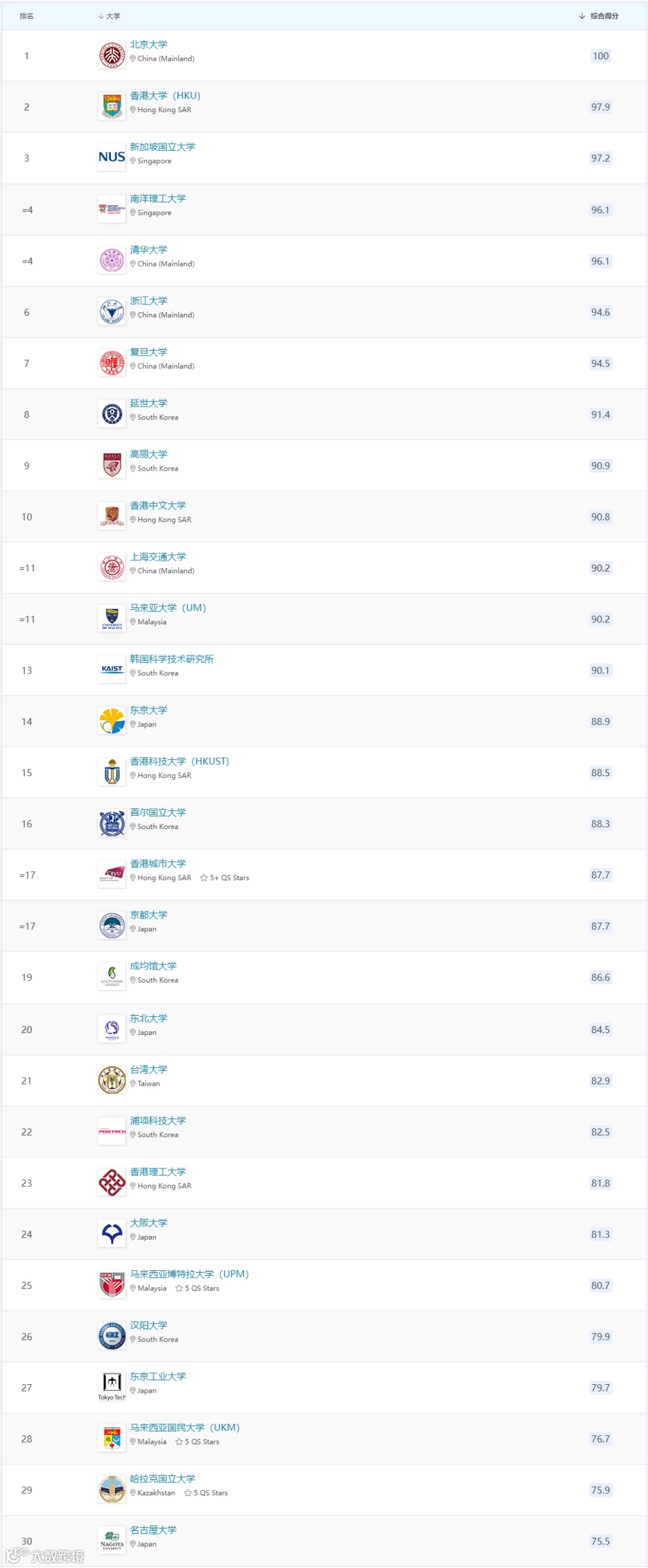Open the 清华大学 university link
The image size is (648, 1568).
[x=148, y=250]
